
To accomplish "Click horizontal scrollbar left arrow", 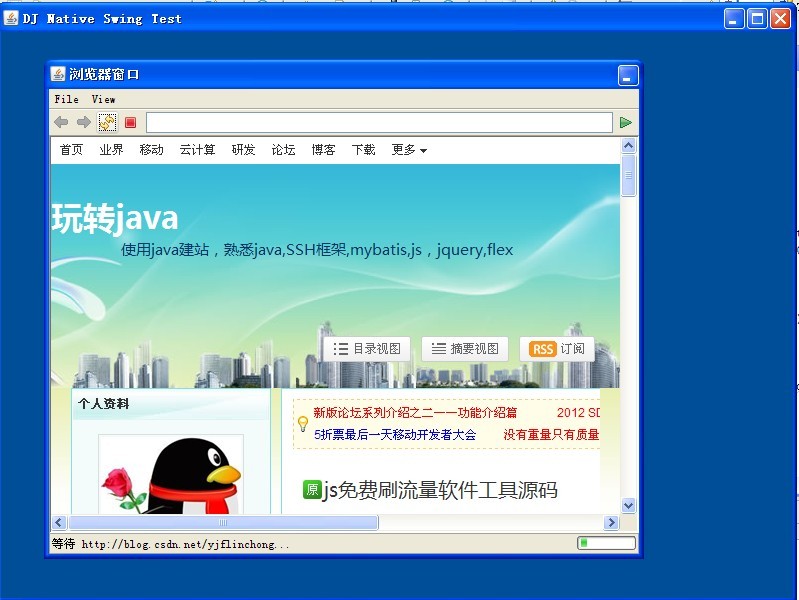I will 59,523.
